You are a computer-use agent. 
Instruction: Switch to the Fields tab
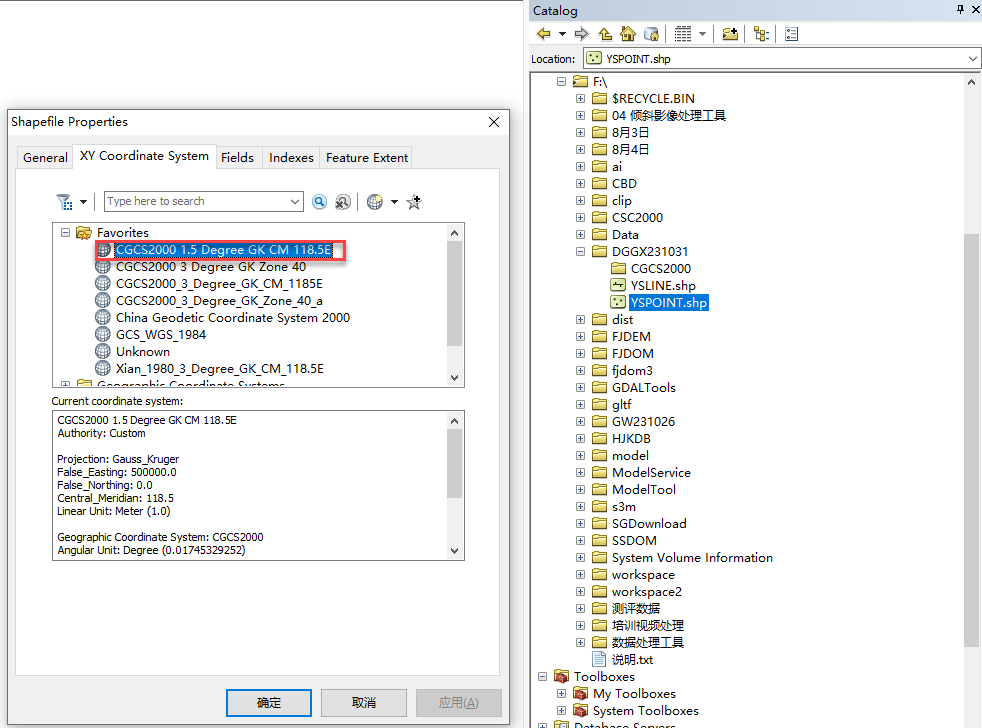point(237,158)
